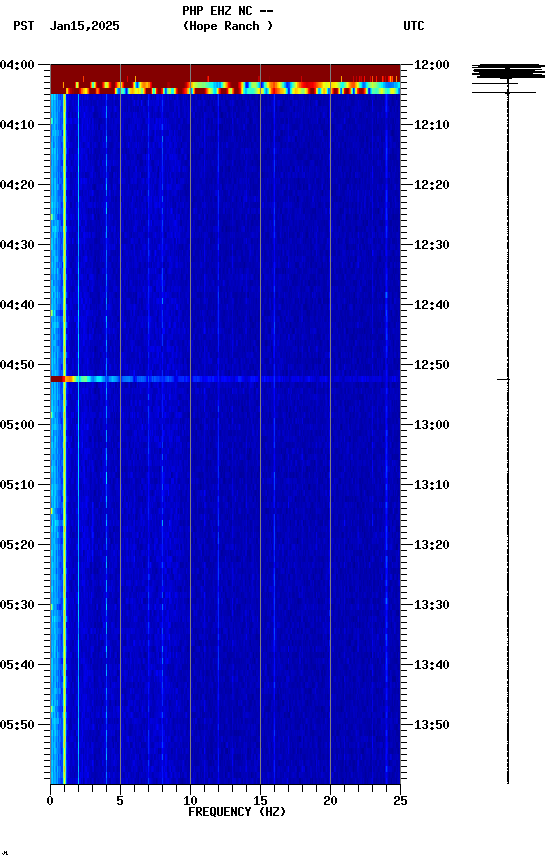Click the '15' frequency axis tick label
This screenshot has height=864, width=552.
(x=260, y=801)
